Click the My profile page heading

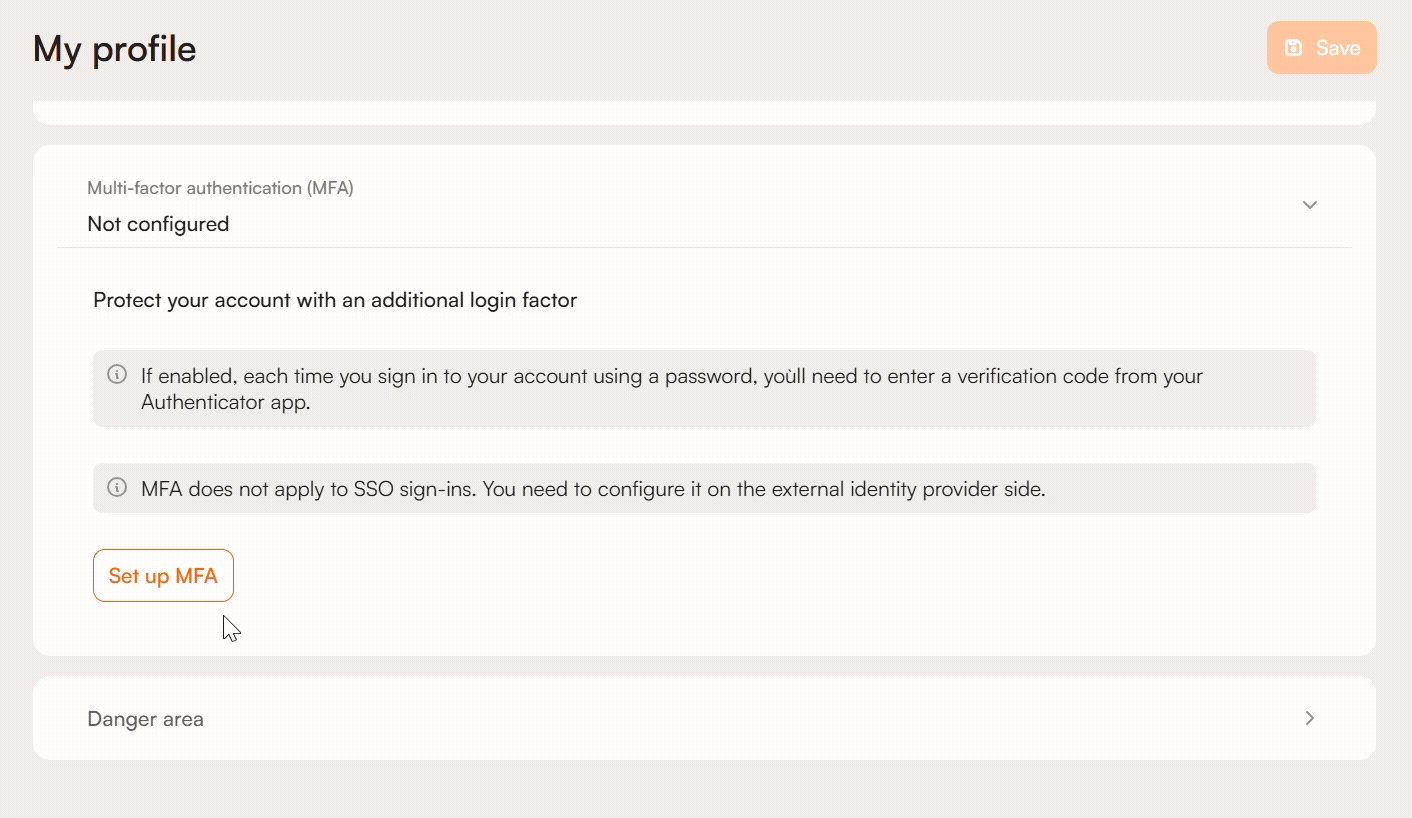(115, 49)
